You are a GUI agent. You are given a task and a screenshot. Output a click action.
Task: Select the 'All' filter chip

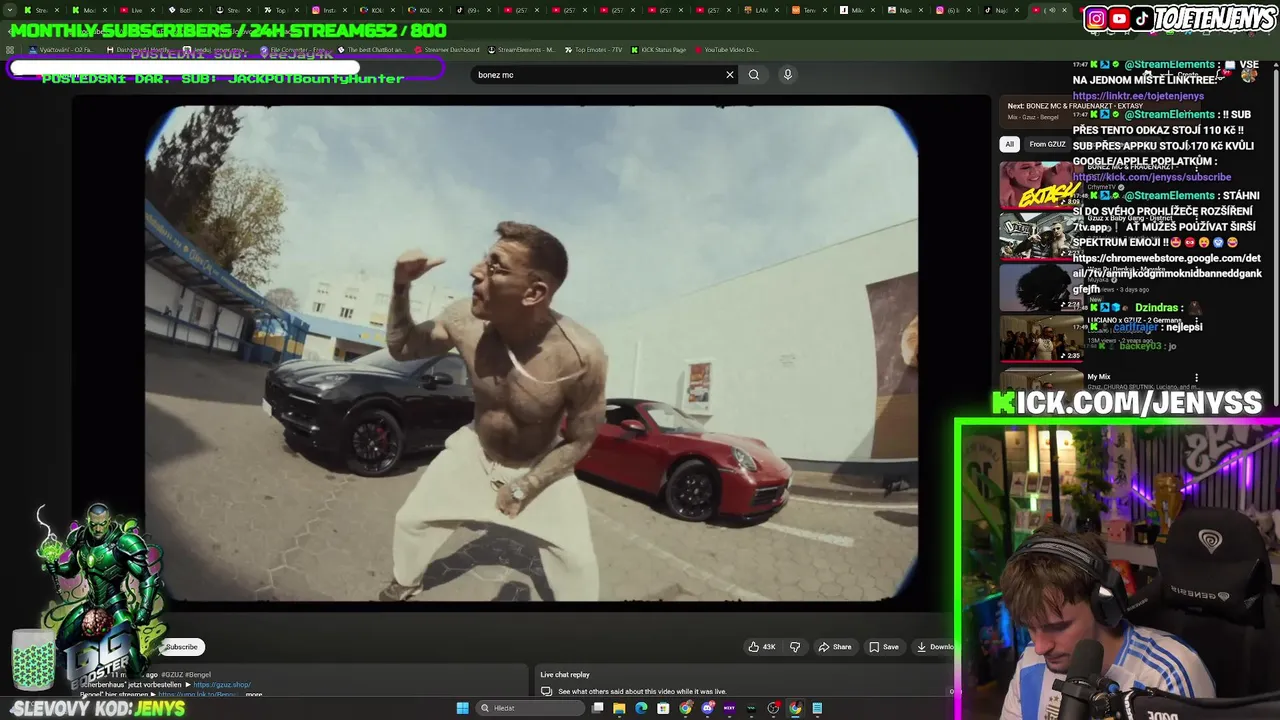1009,144
